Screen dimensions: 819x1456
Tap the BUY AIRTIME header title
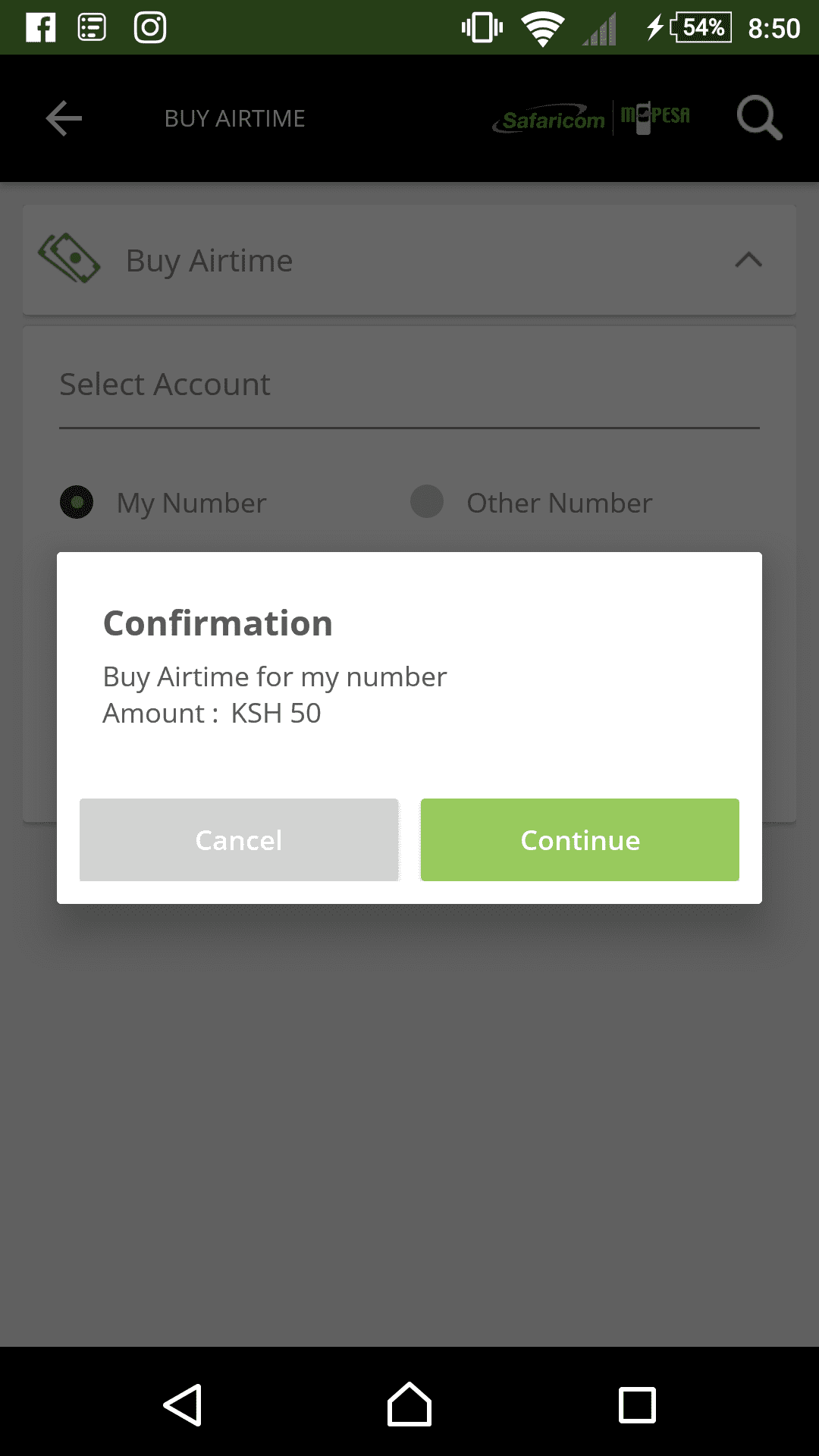[235, 118]
